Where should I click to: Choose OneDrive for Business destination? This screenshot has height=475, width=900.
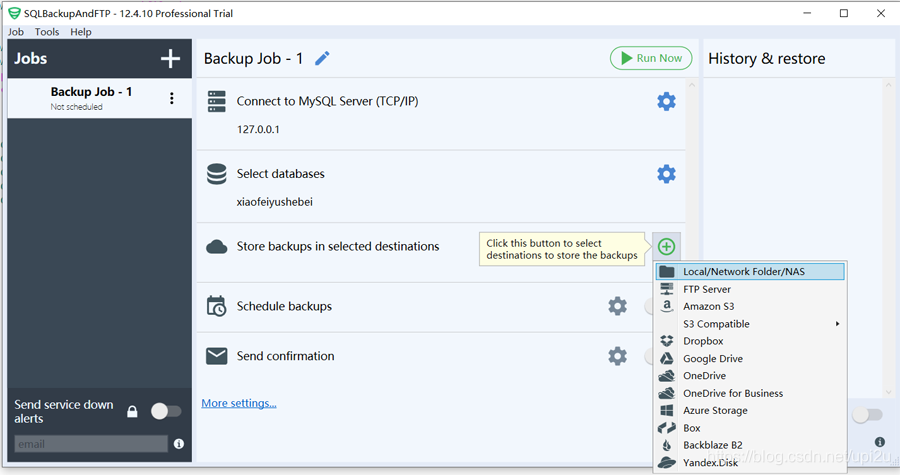pos(750,394)
